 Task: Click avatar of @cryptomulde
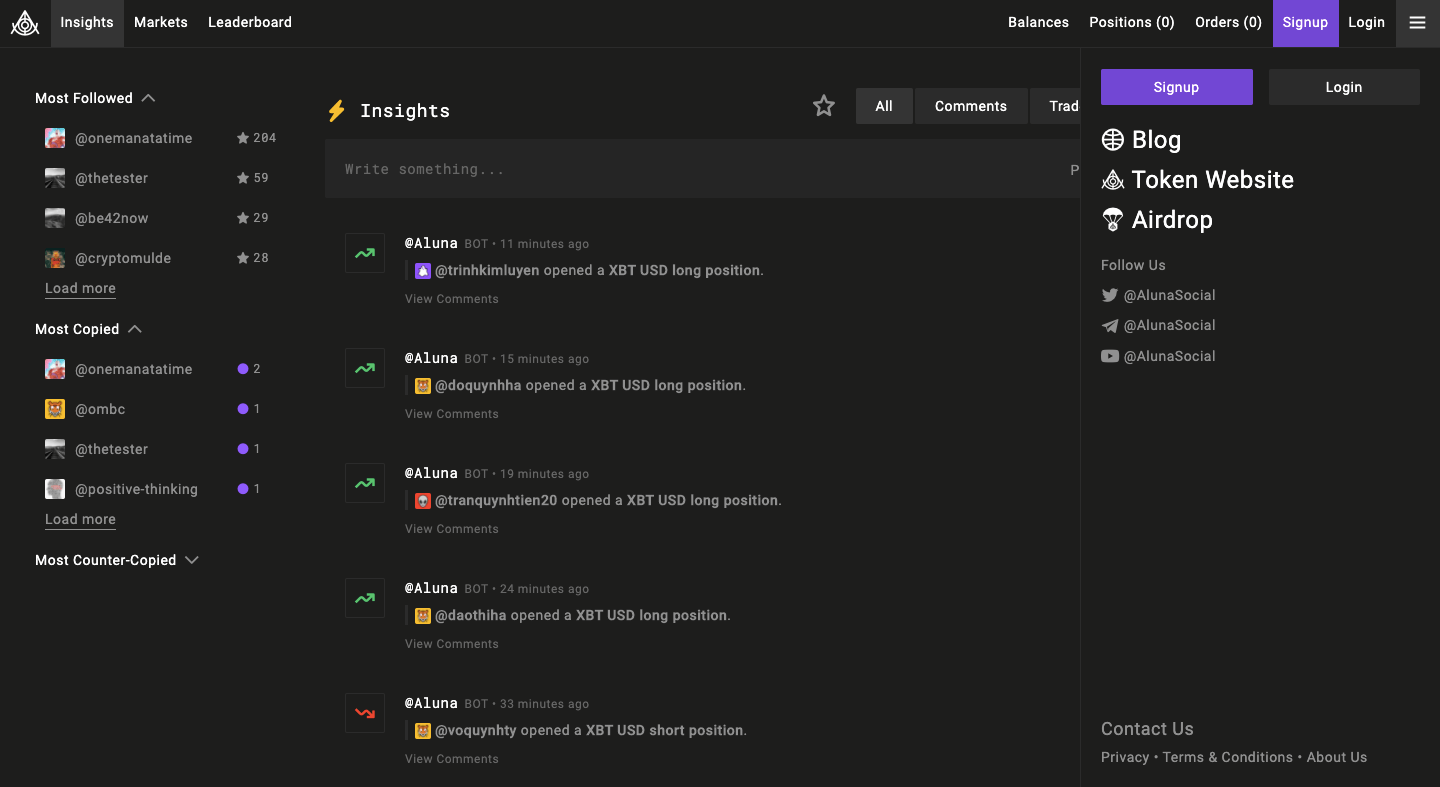[55, 258]
